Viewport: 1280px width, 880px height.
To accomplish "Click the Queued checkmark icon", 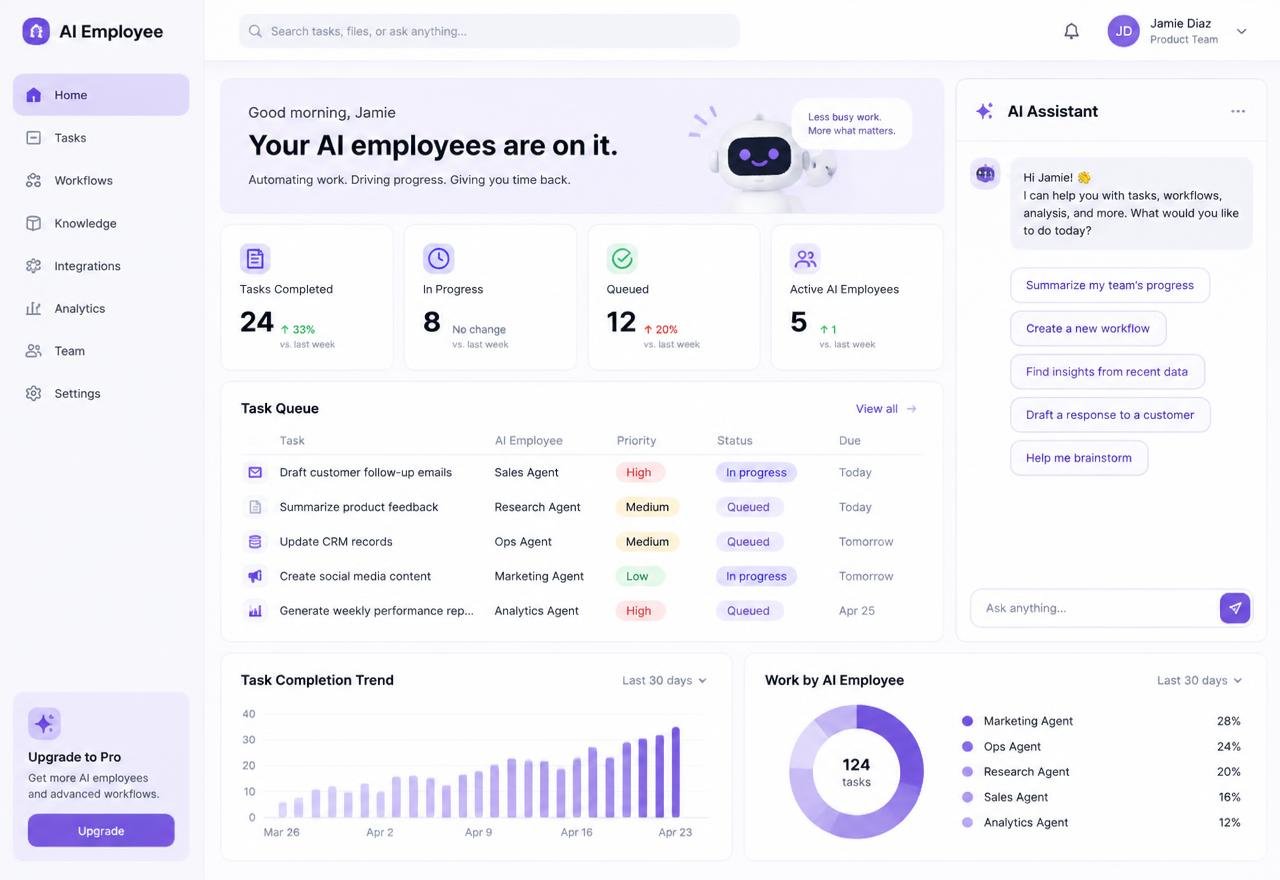I will pyautogui.click(x=622, y=259).
